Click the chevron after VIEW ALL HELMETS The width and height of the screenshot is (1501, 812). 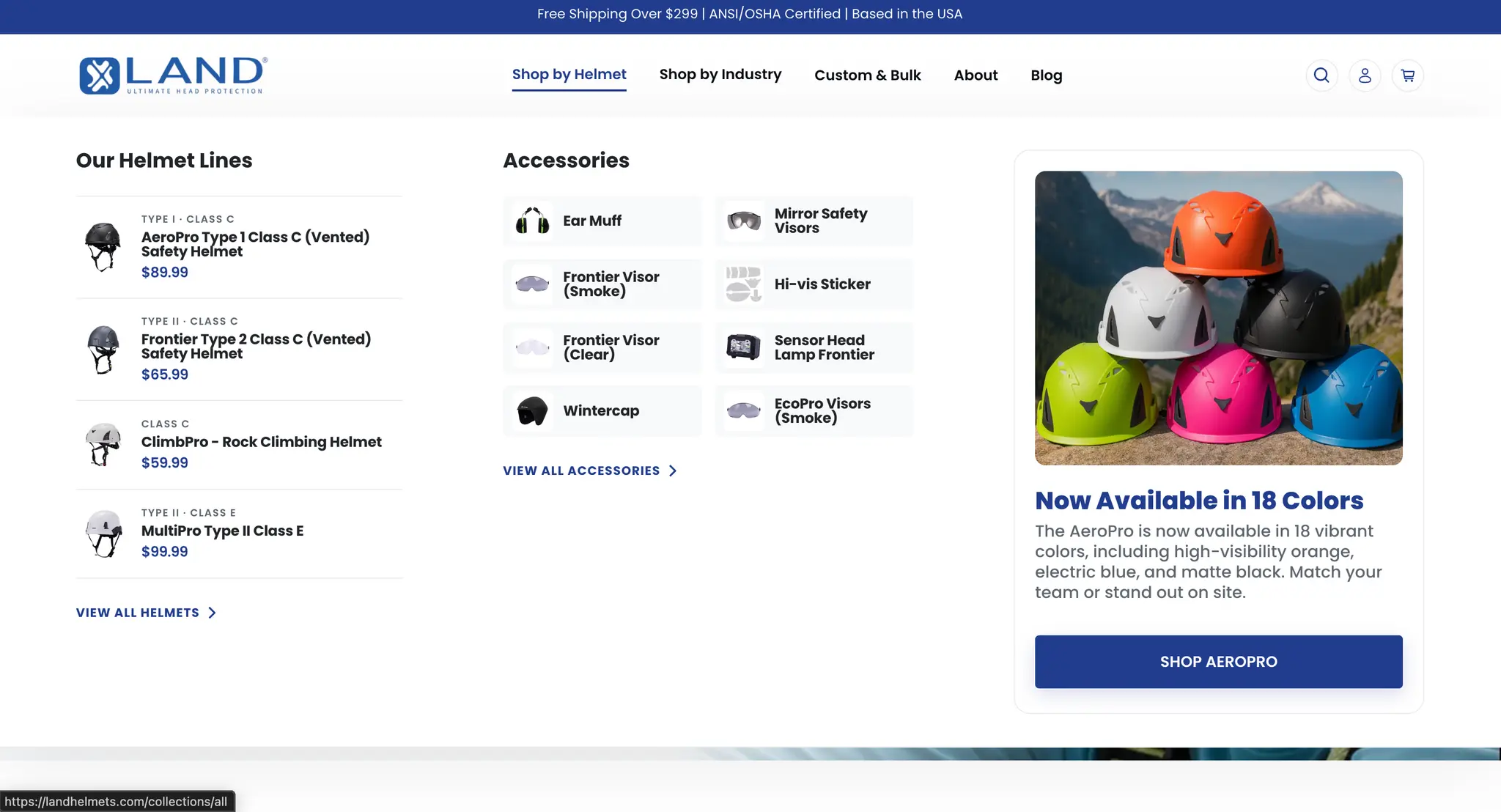[x=212, y=613]
